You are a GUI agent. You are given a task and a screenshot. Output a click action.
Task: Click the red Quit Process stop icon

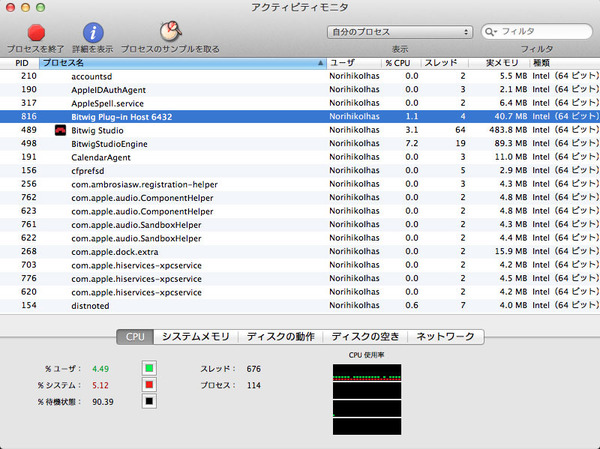click(36, 33)
